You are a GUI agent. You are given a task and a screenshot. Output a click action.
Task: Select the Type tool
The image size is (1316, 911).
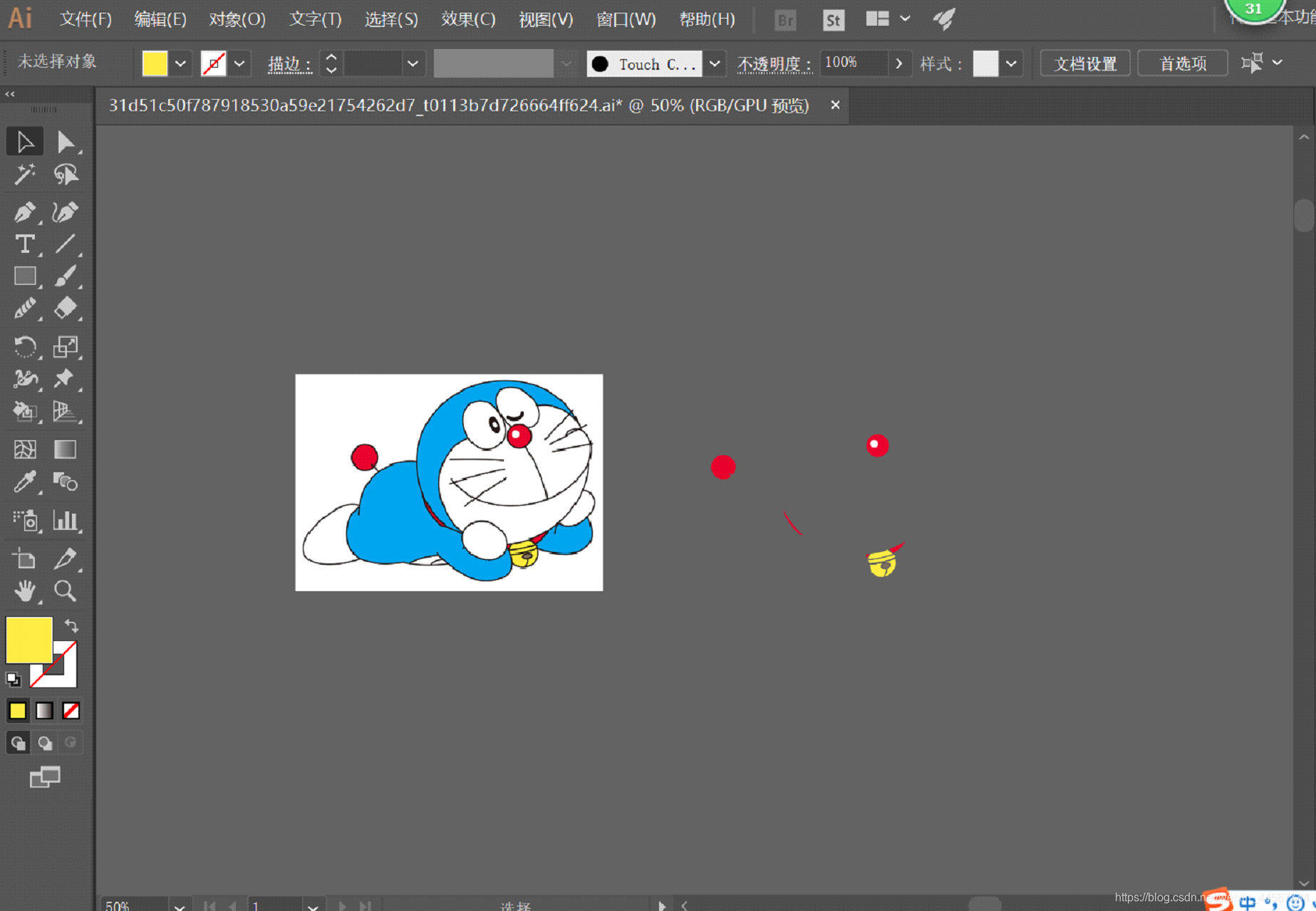[x=25, y=244]
